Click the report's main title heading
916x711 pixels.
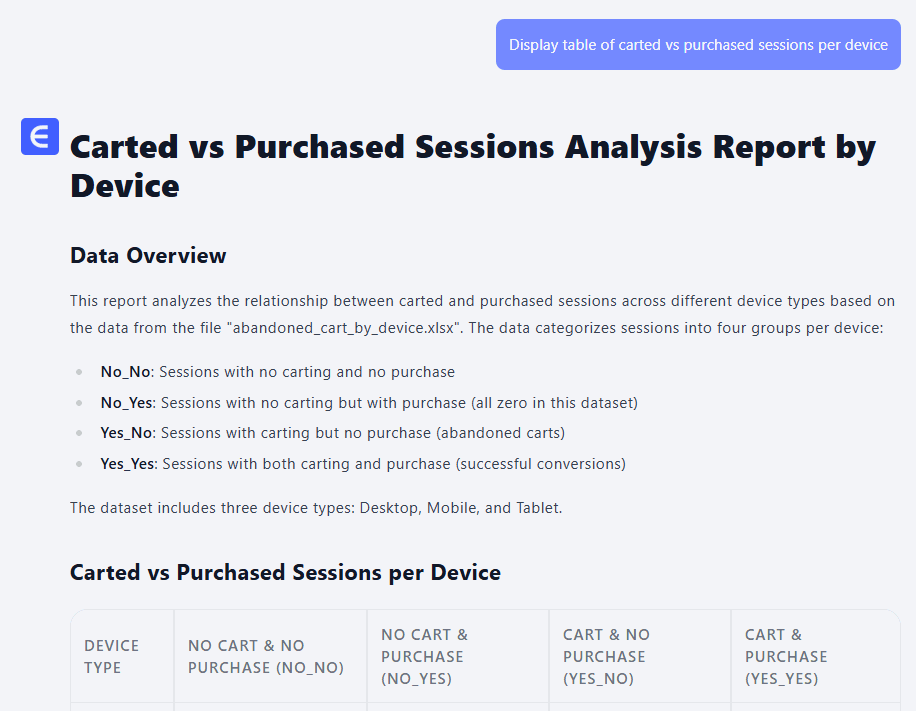472,166
